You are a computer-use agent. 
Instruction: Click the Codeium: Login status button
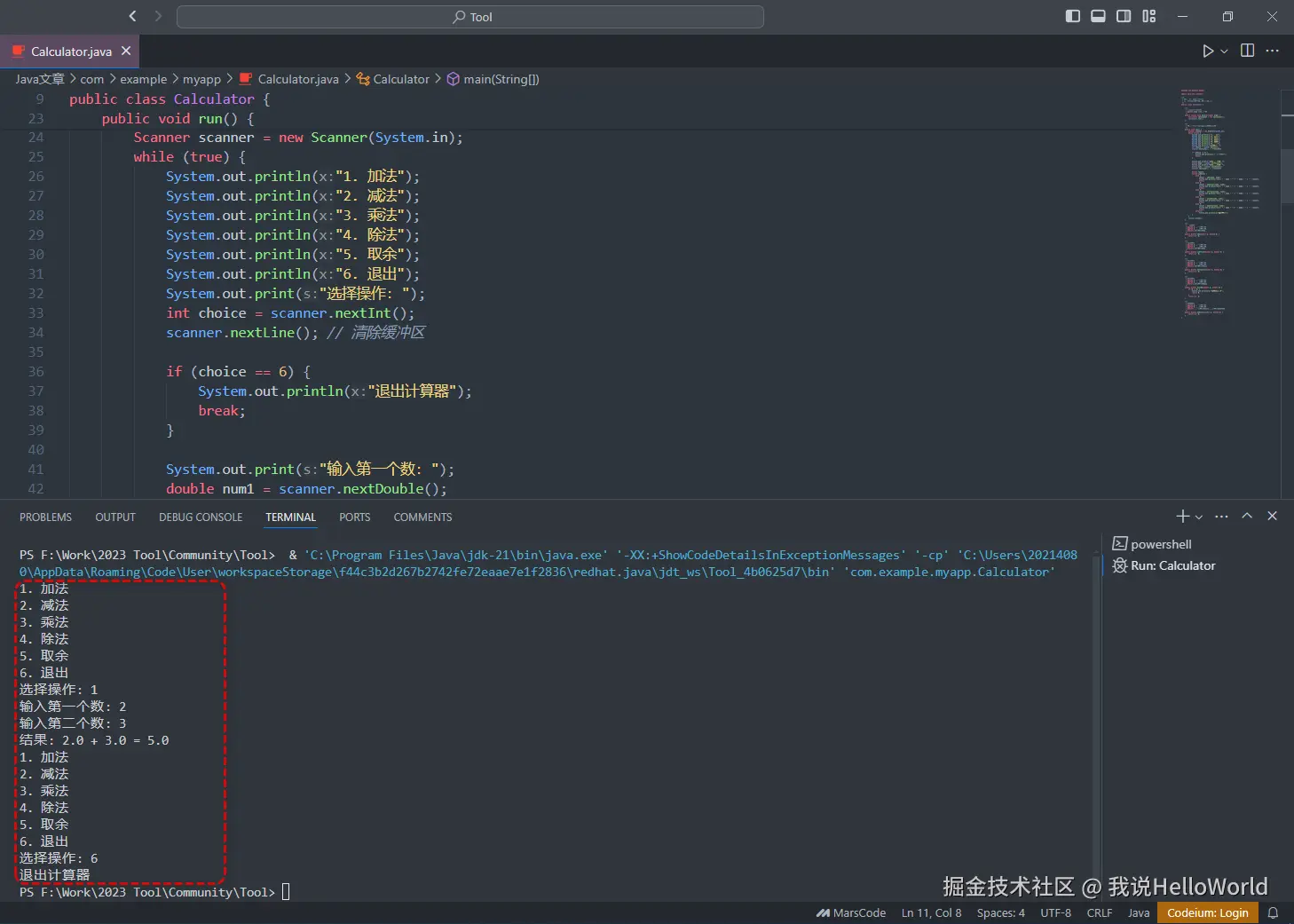(x=1207, y=912)
